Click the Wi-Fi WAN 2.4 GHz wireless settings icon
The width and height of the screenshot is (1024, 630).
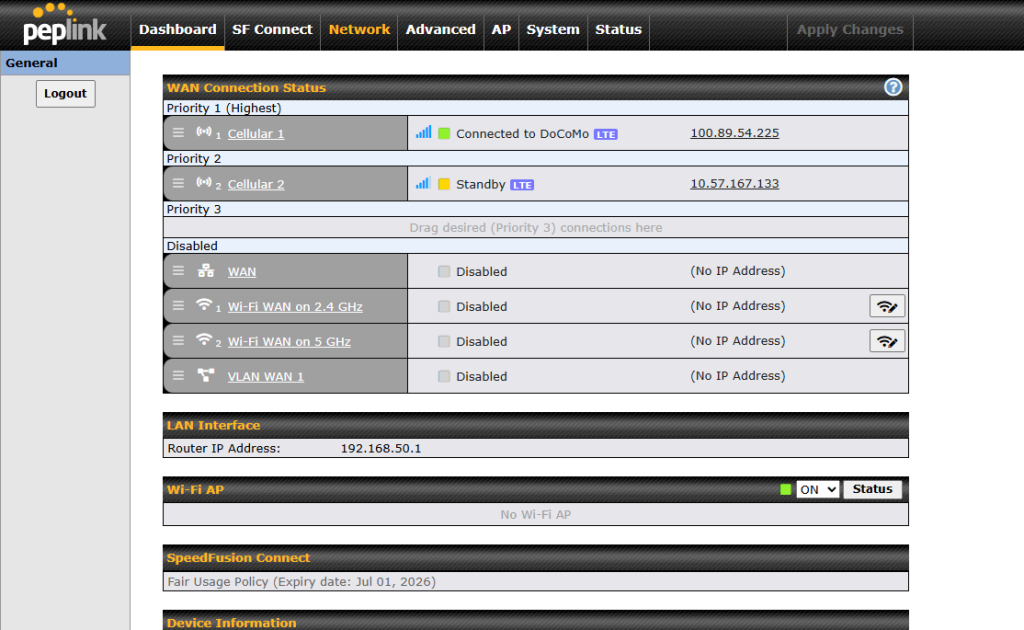[886, 306]
